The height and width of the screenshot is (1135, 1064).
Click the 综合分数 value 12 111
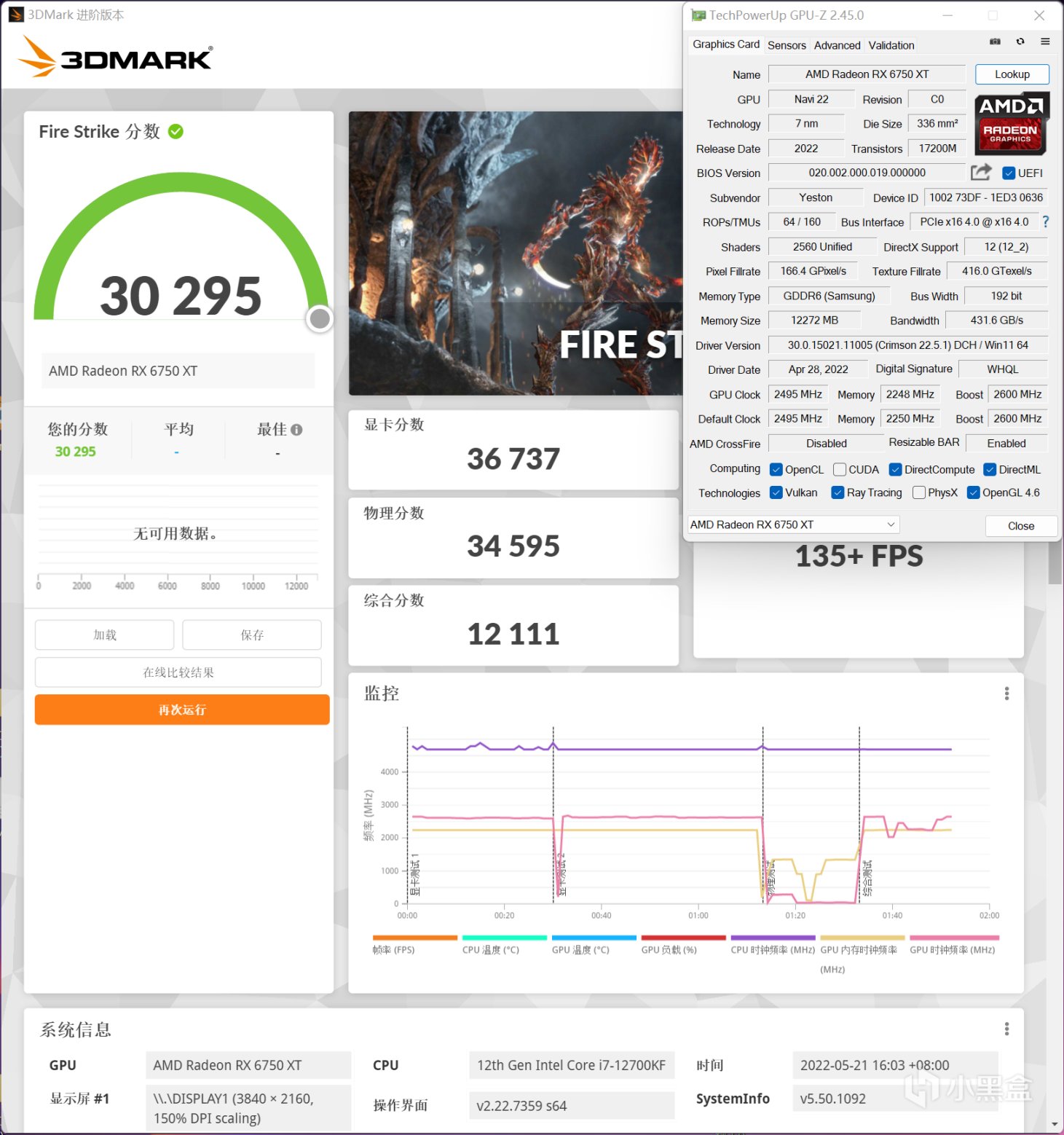click(513, 635)
